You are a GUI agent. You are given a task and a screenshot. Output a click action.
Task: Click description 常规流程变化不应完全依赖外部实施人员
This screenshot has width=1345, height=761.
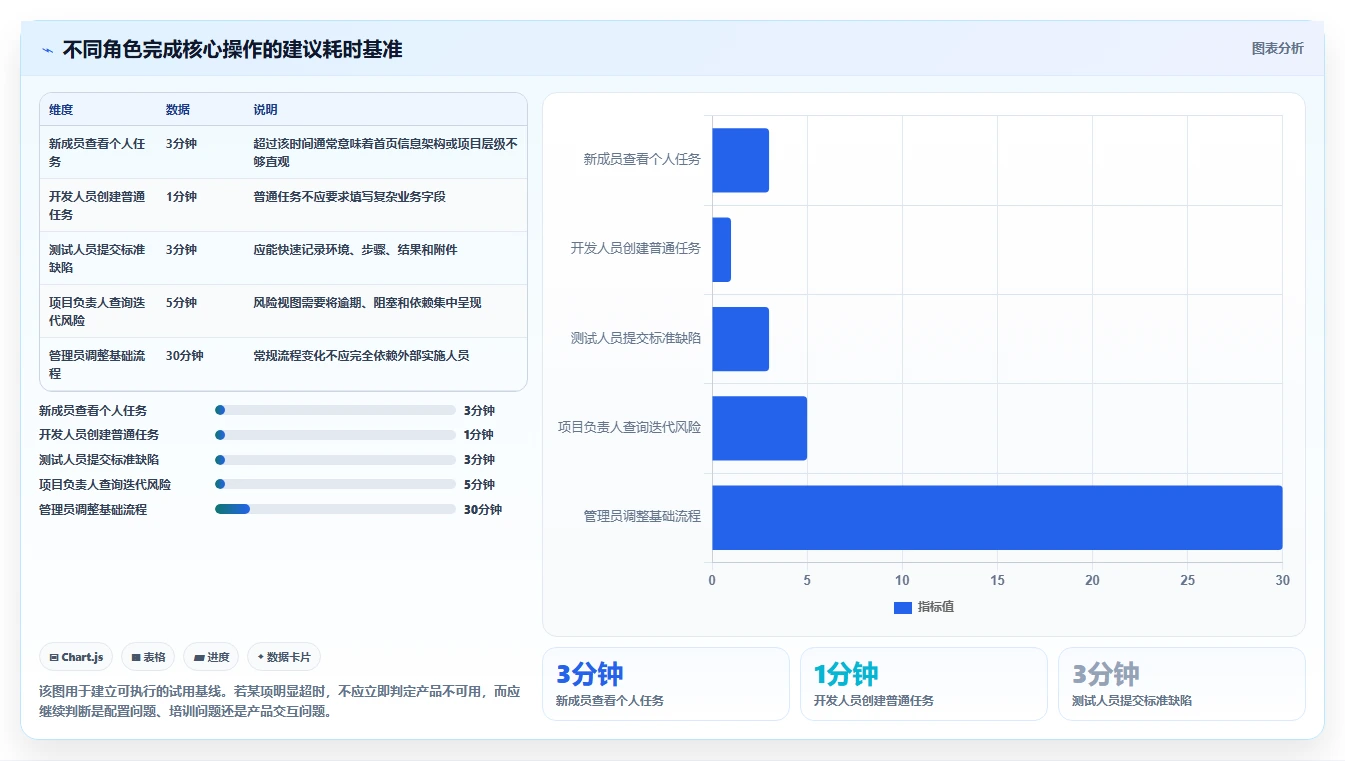point(361,355)
